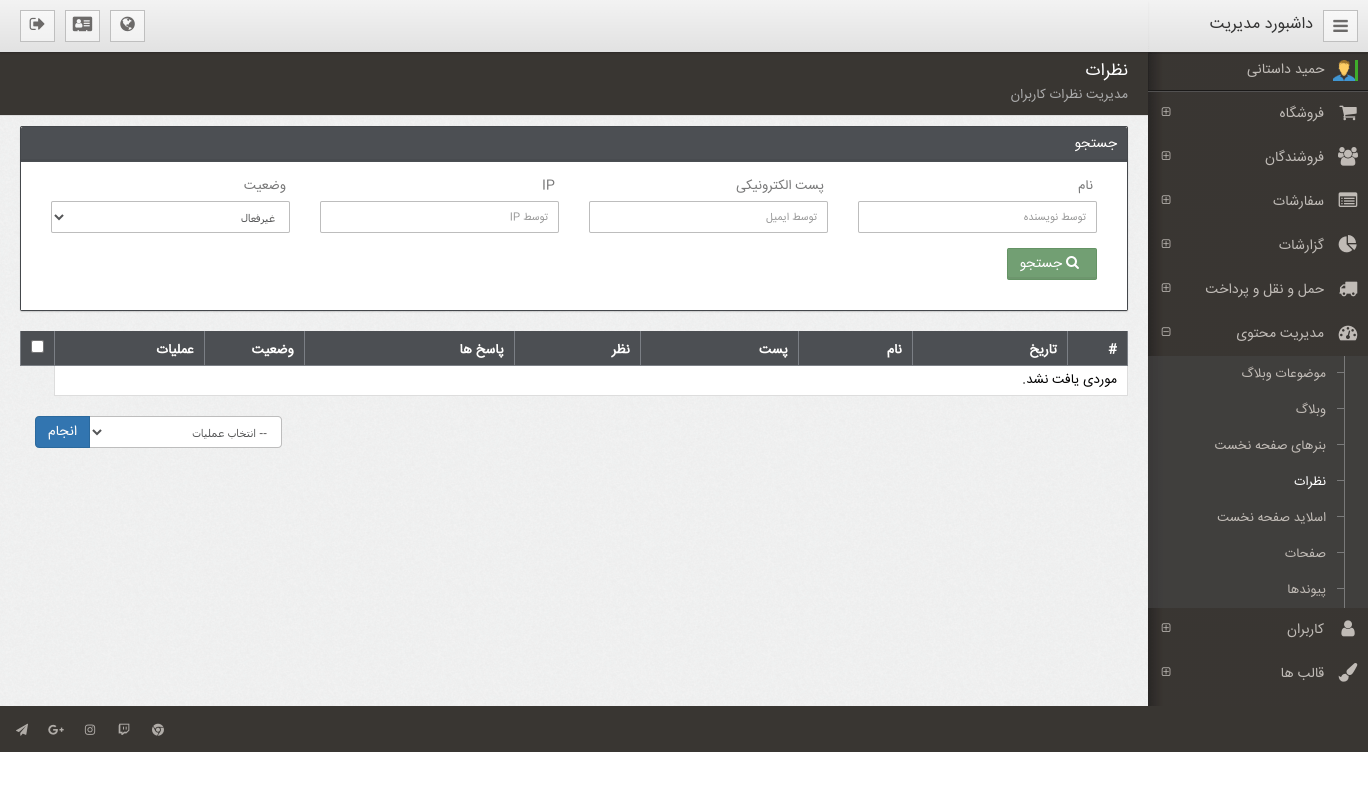
Task: Focus the IP search input field
Action: click(439, 217)
